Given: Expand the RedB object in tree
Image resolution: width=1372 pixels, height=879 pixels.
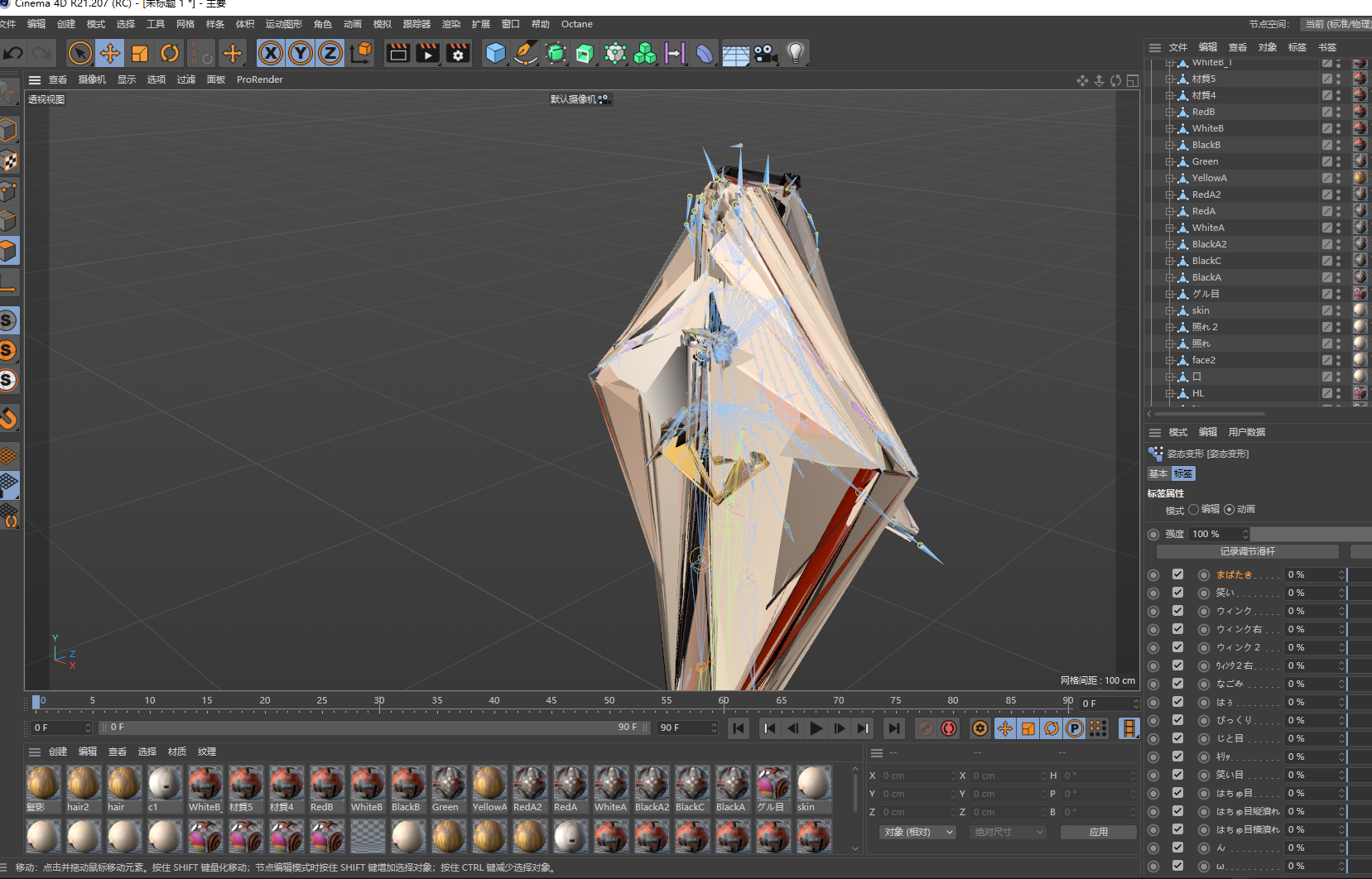Looking at the screenshot, I should point(1170,112).
